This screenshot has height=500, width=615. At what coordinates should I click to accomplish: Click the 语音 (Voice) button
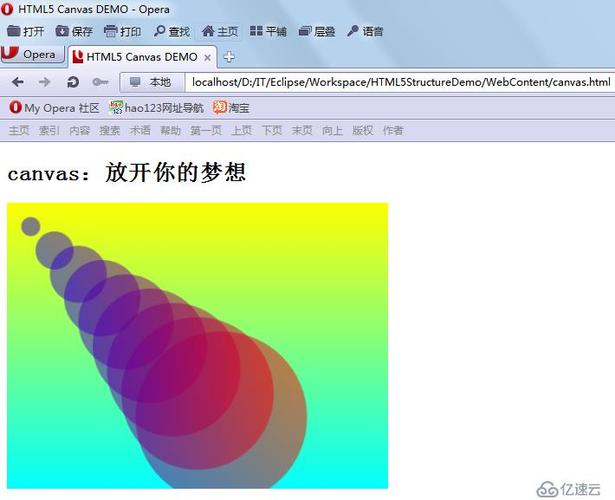click(x=365, y=31)
